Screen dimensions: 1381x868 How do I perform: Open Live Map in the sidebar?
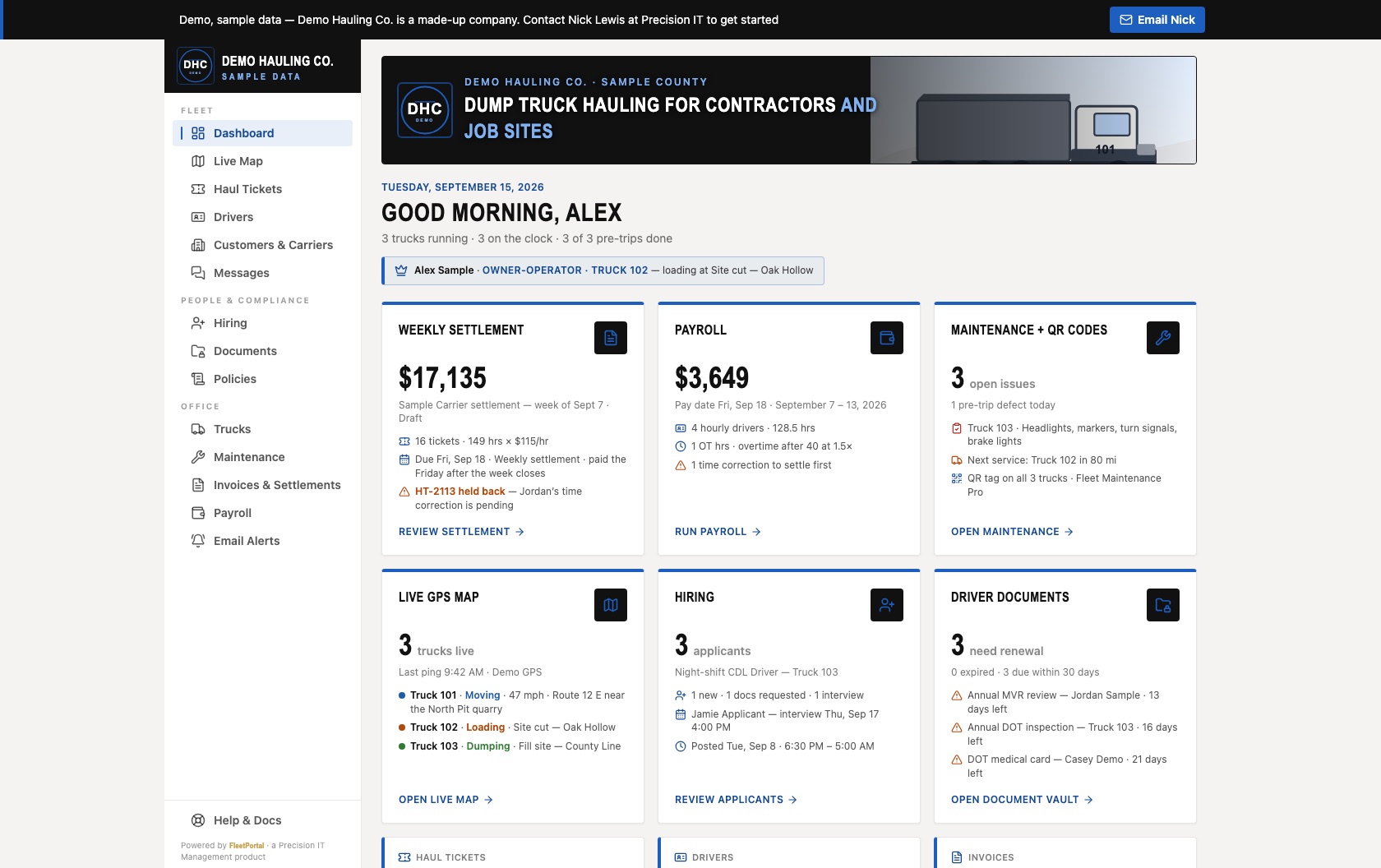(263, 161)
